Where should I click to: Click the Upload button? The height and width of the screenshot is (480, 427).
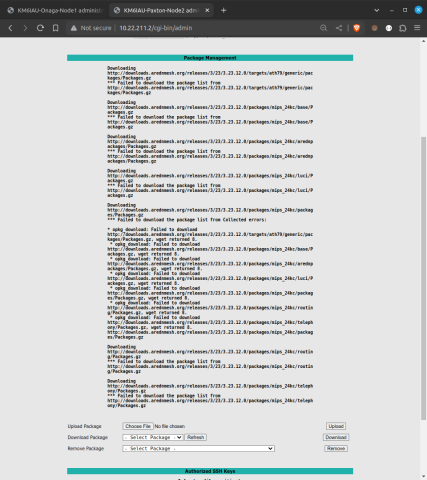click(x=336, y=426)
